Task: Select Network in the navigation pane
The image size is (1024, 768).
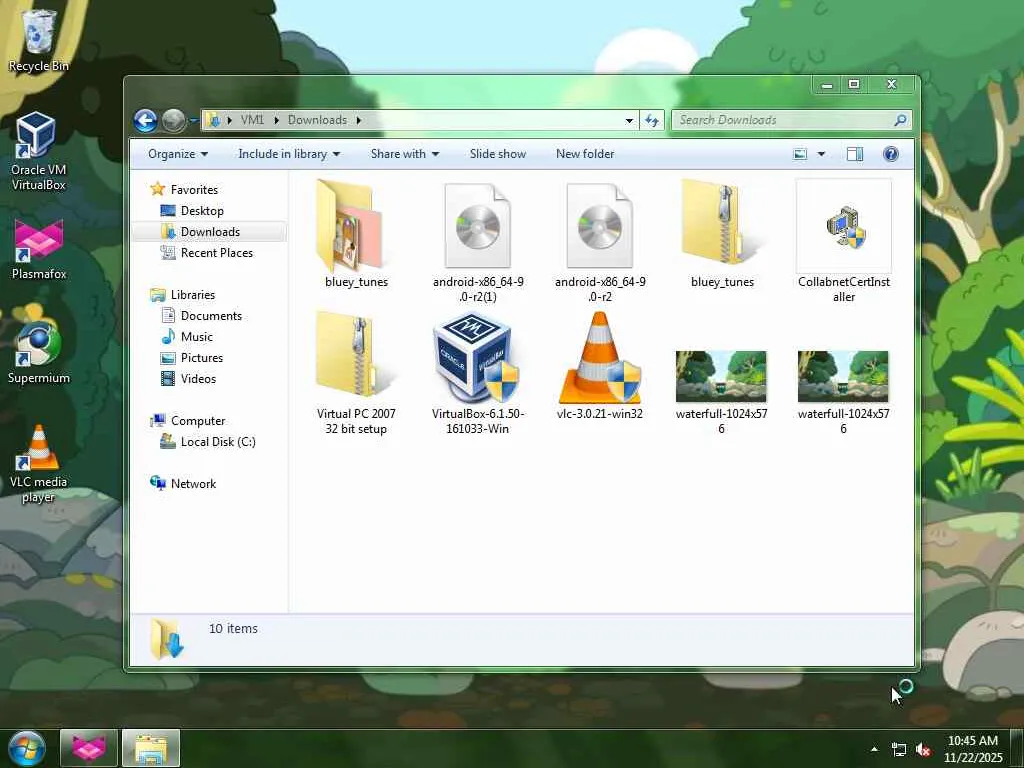Action: 193,483
